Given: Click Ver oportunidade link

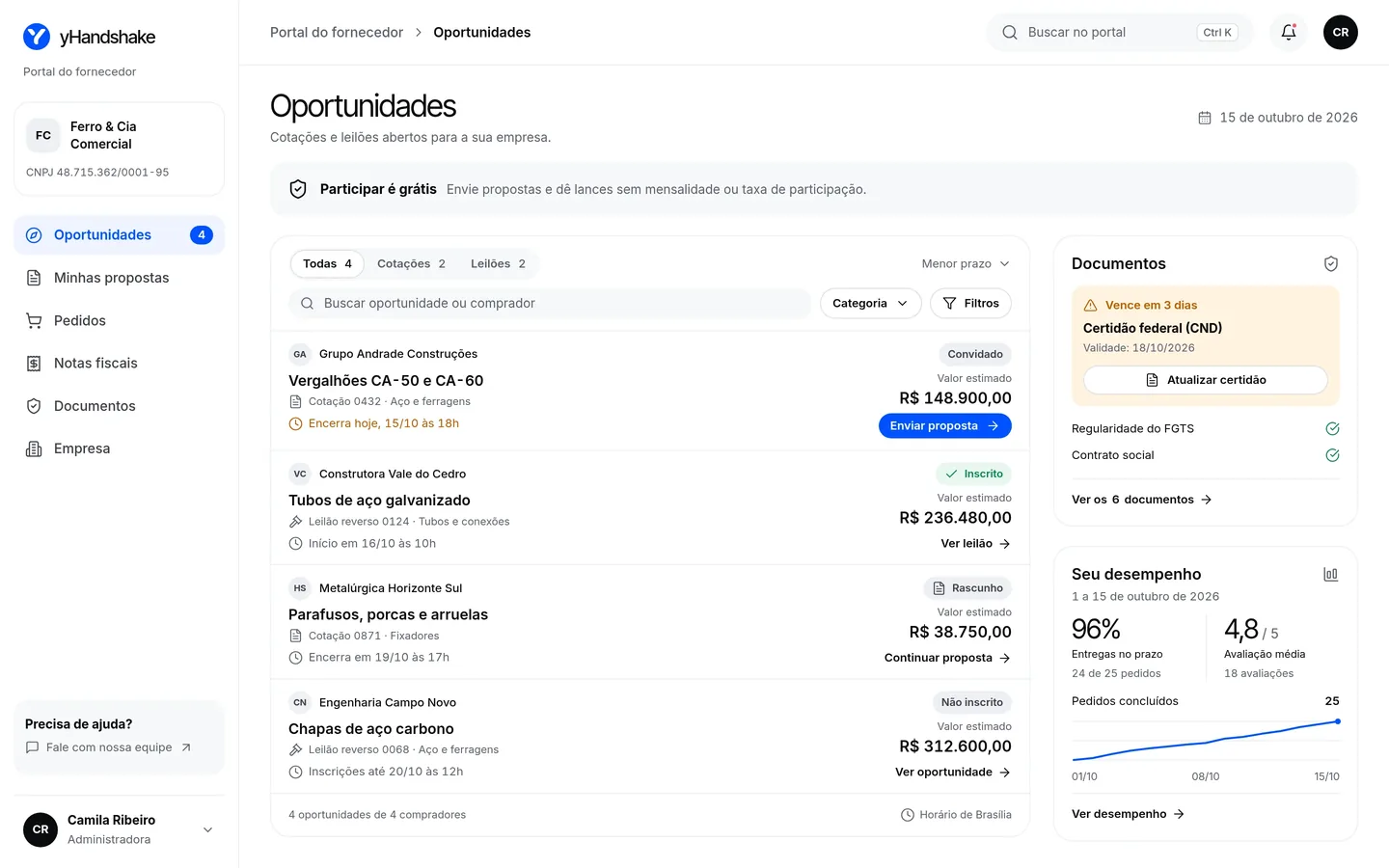Looking at the screenshot, I should pyautogui.click(x=953, y=773).
